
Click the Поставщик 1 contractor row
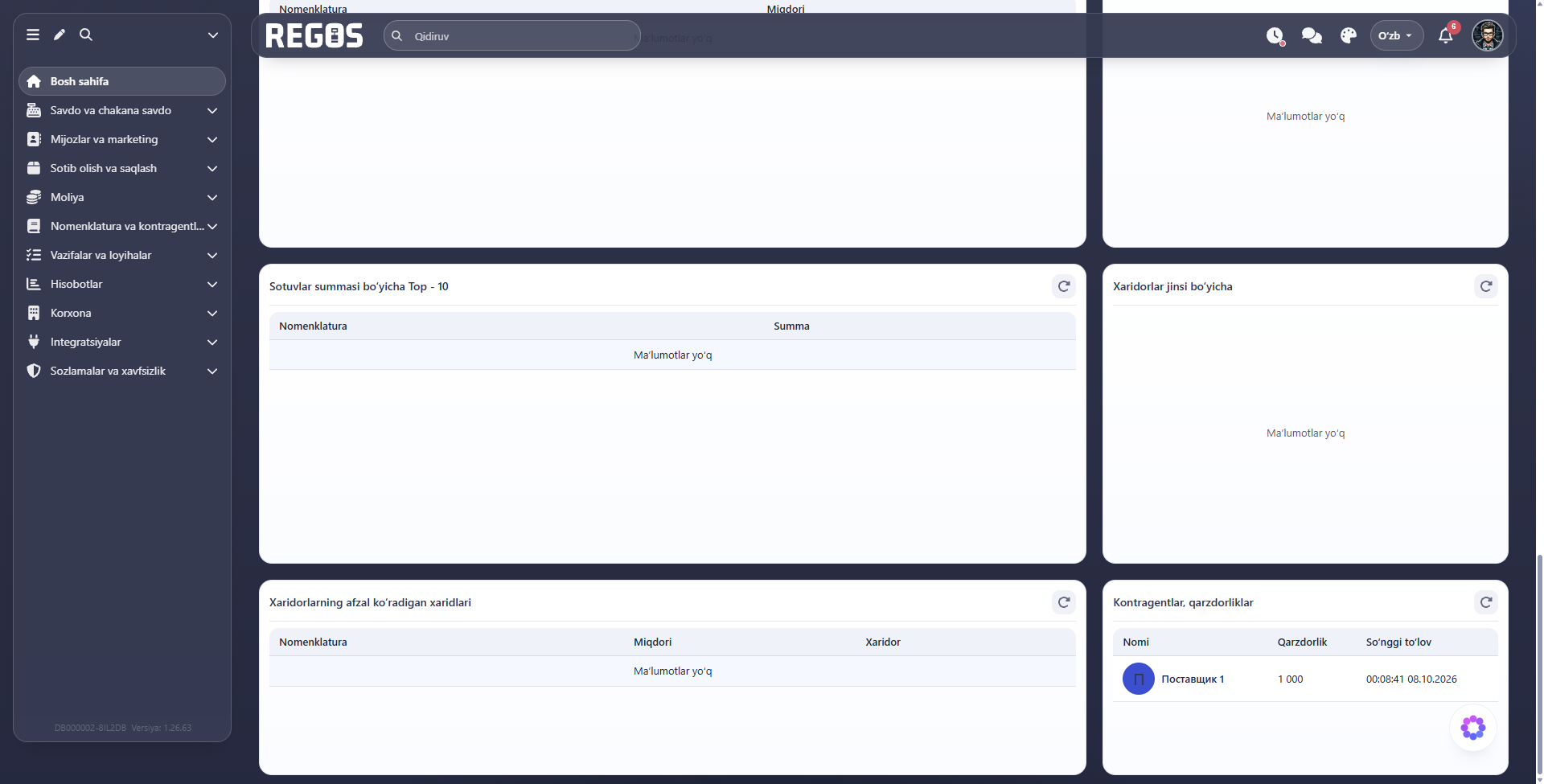pyautogui.click(x=1305, y=679)
